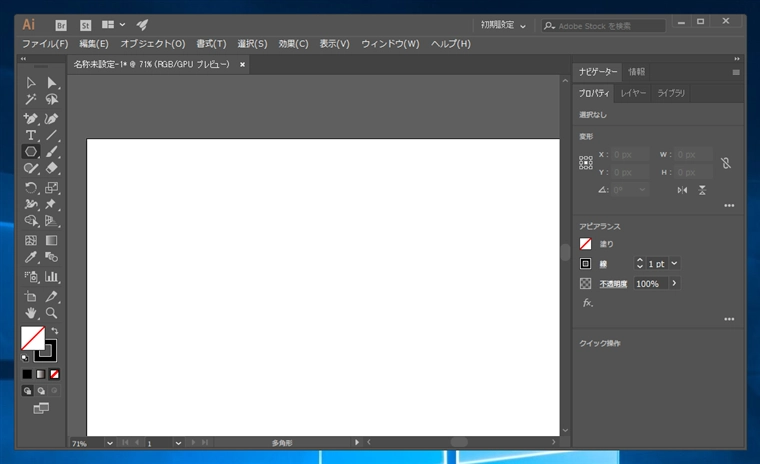Select the Zoom magnifier tool

(x=51, y=313)
